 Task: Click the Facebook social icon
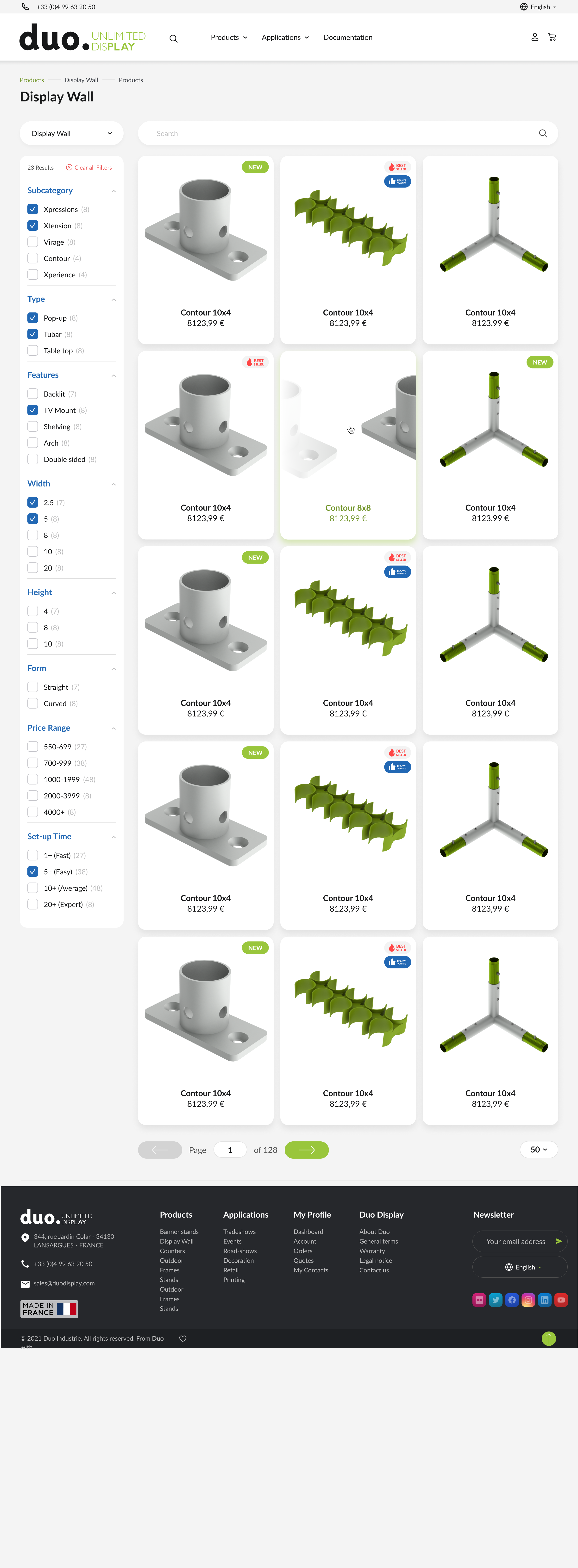click(512, 1300)
